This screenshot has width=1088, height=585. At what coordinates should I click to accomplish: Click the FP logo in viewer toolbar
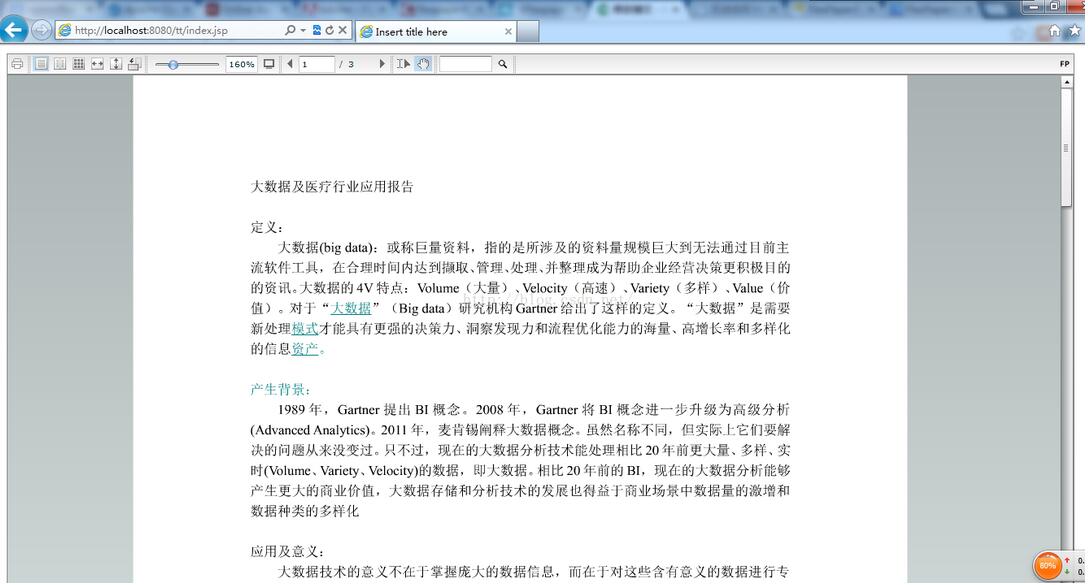pos(1064,64)
